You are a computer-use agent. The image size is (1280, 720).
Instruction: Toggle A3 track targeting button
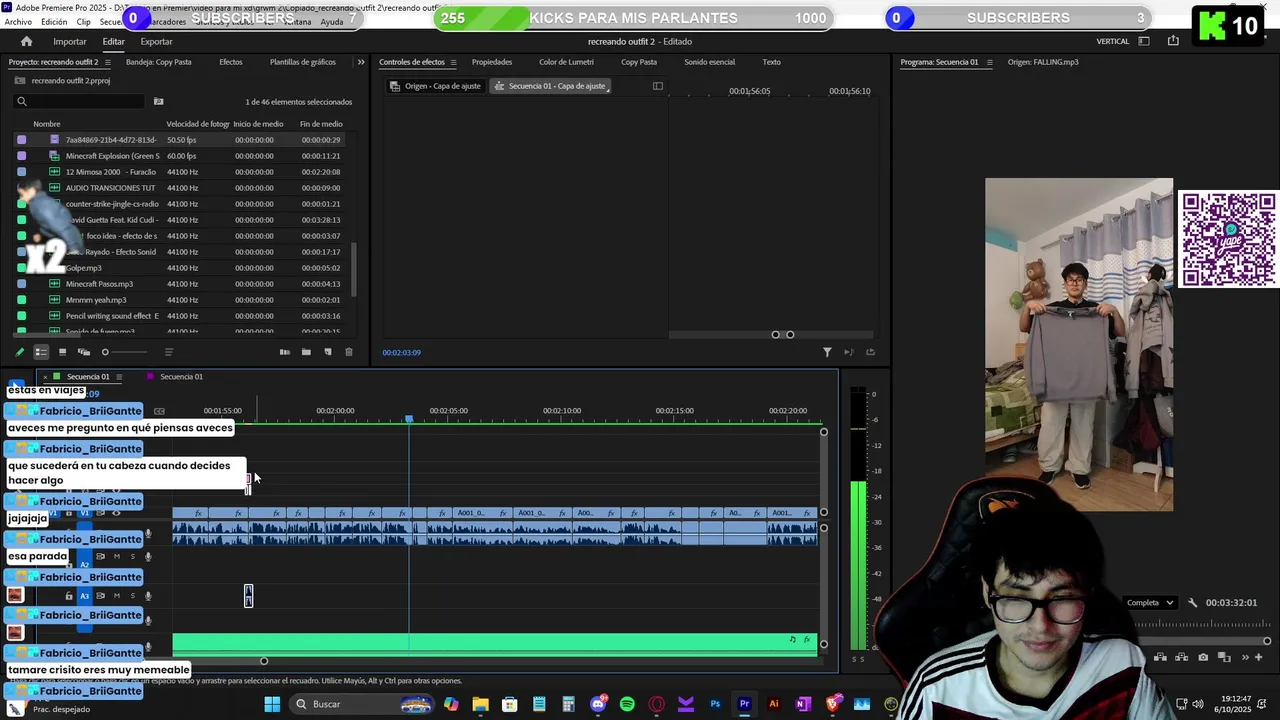click(x=84, y=596)
